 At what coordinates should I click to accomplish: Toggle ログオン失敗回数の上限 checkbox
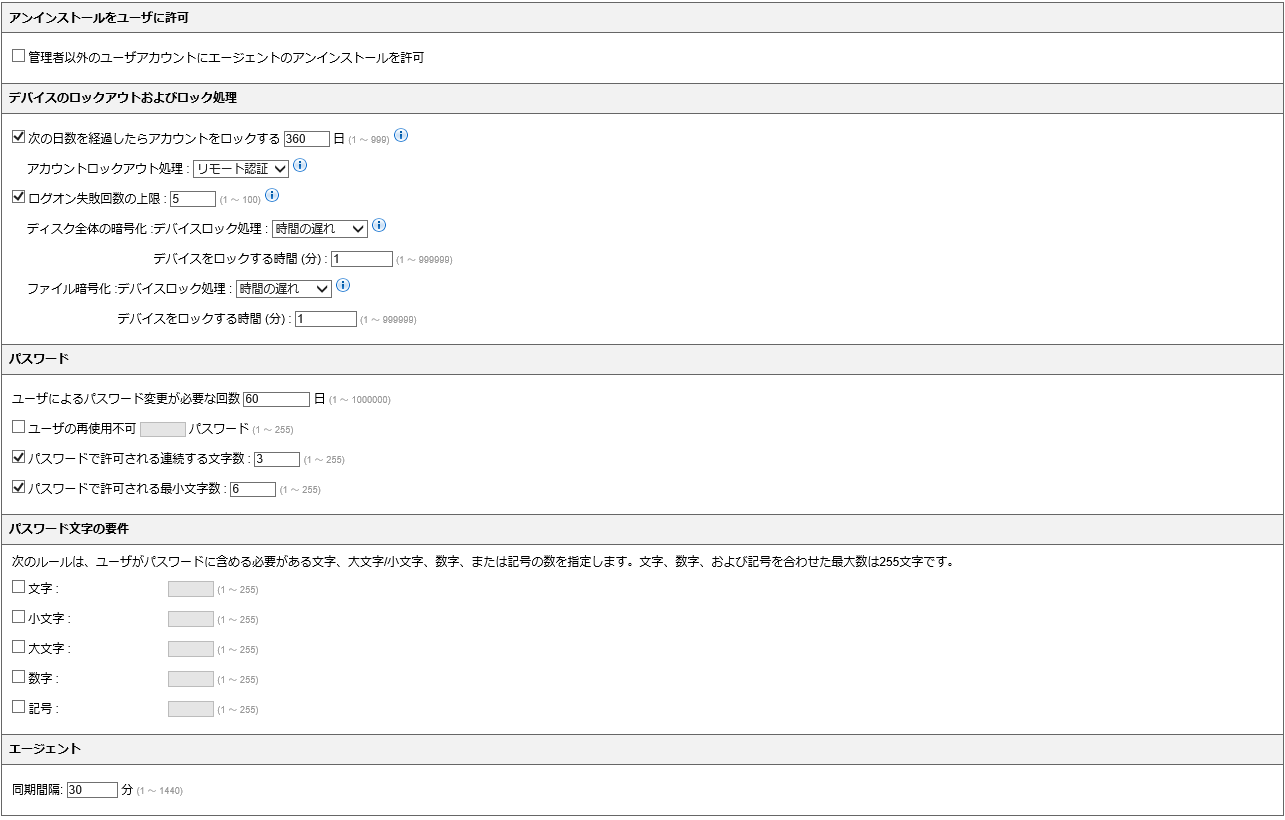click(x=18, y=197)
